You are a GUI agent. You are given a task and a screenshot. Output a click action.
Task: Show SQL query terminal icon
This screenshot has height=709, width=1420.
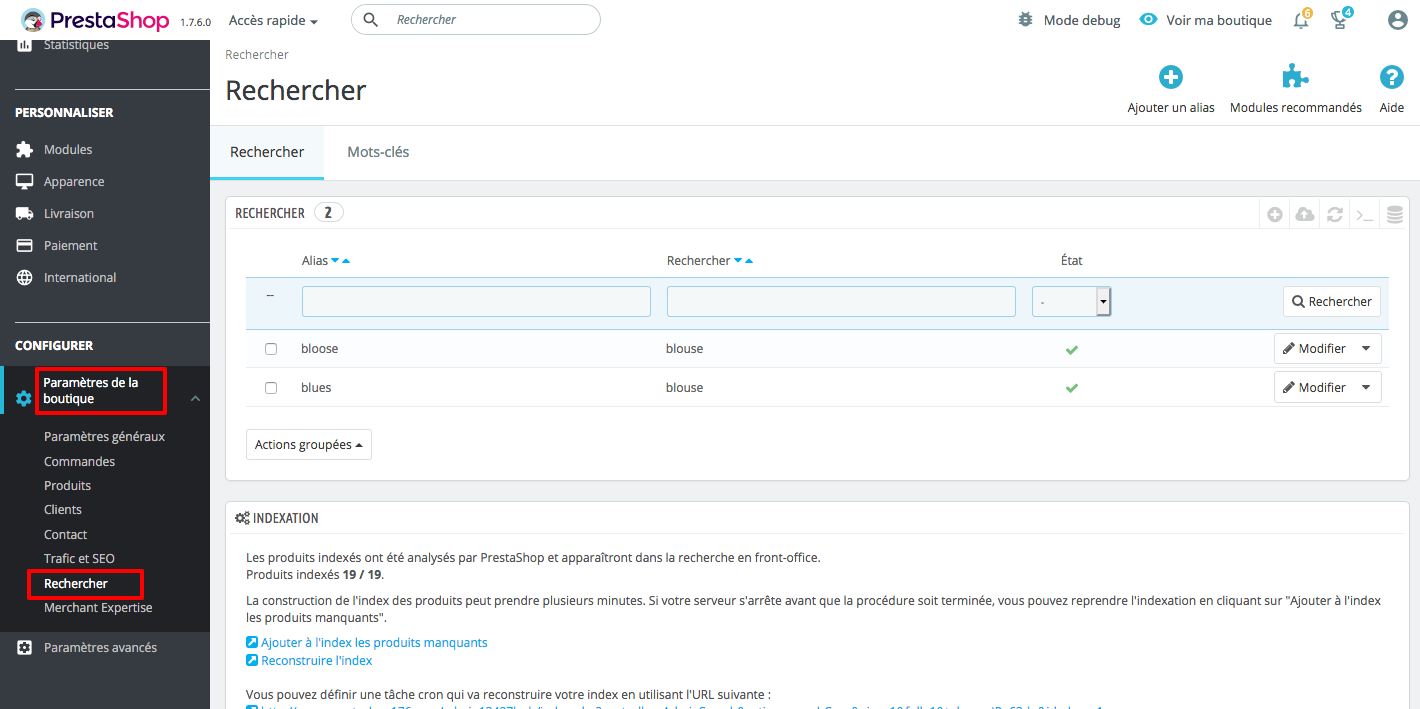pos(1364,214)
